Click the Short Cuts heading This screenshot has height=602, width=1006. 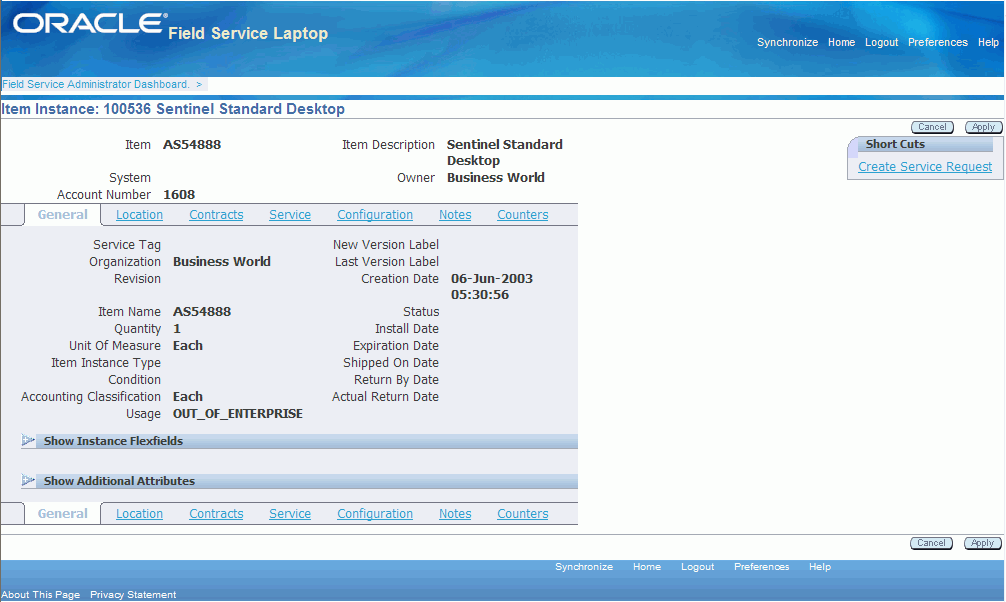click(895, 144)
